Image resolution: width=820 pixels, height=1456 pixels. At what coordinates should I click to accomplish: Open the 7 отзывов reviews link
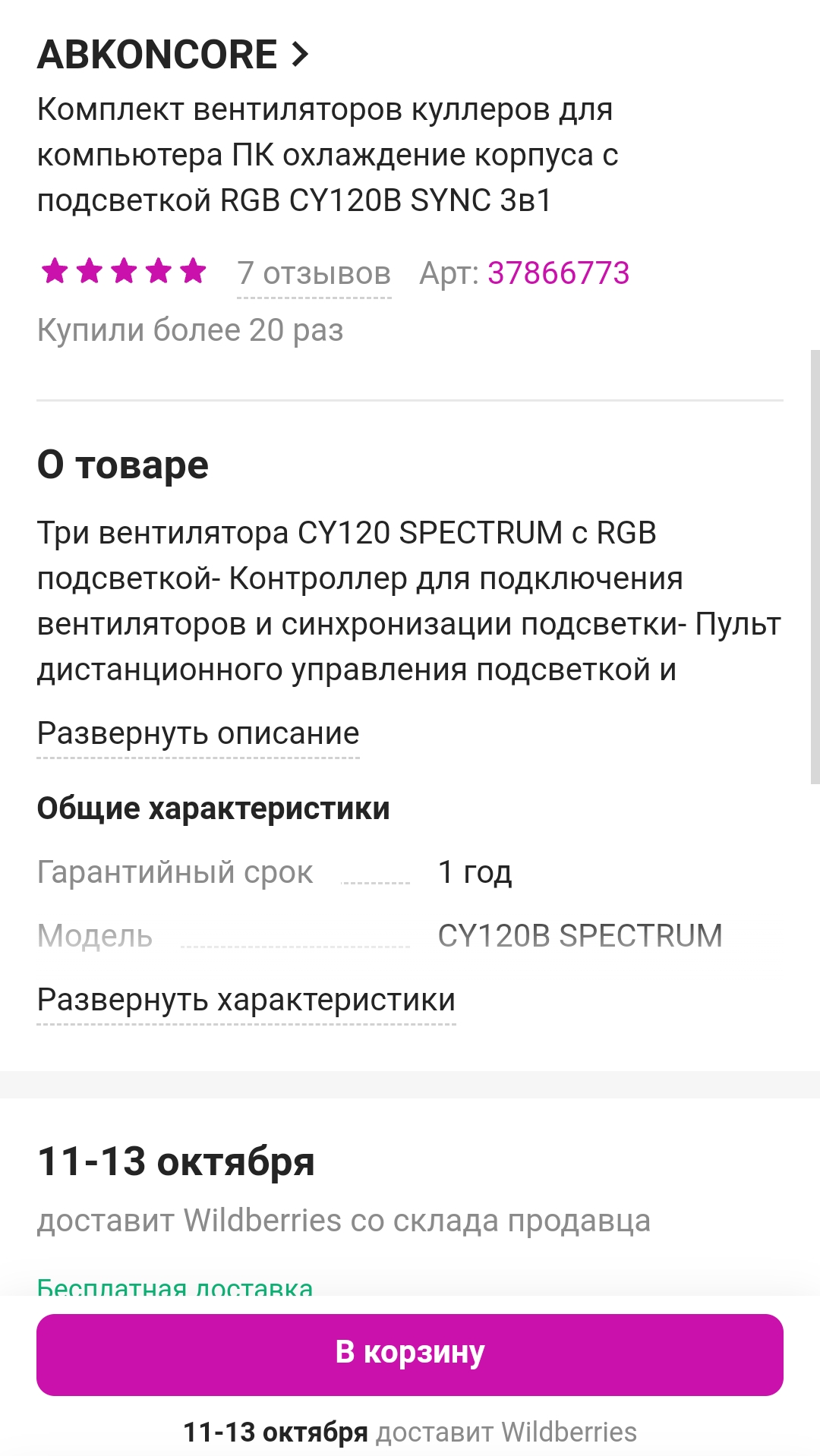tap(314, 273)
